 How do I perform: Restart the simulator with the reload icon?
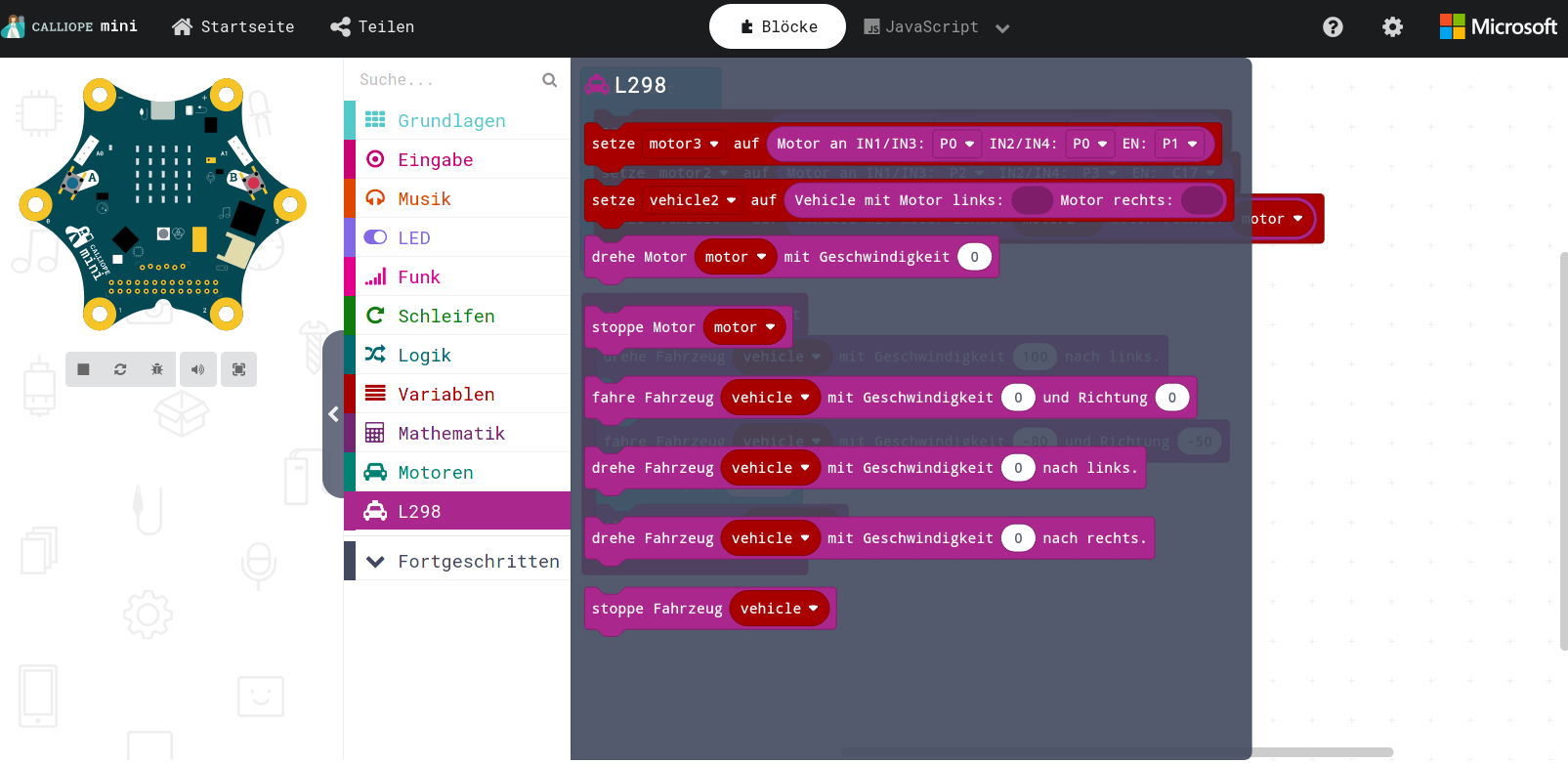(120, 369)
